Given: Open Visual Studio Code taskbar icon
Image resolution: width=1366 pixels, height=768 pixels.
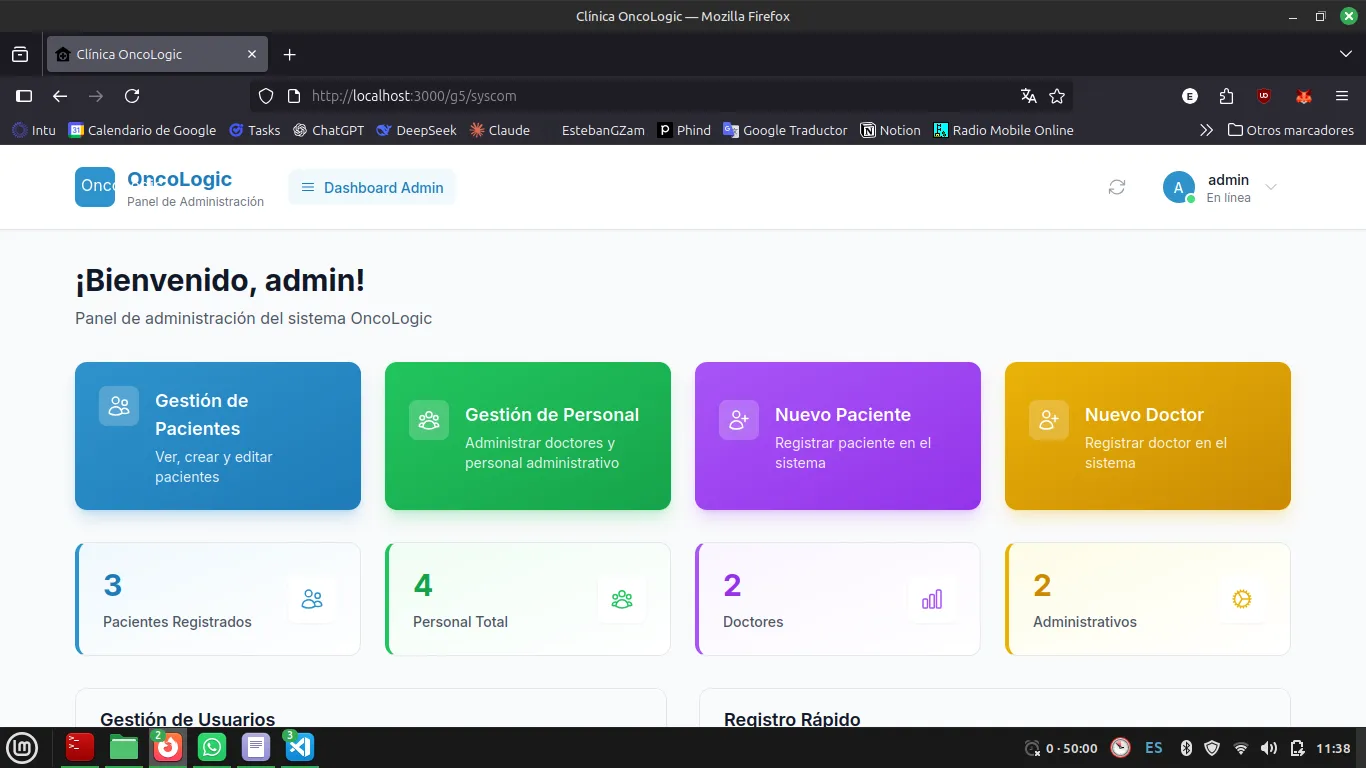Looking at the screenshot, I should point(300,747).
